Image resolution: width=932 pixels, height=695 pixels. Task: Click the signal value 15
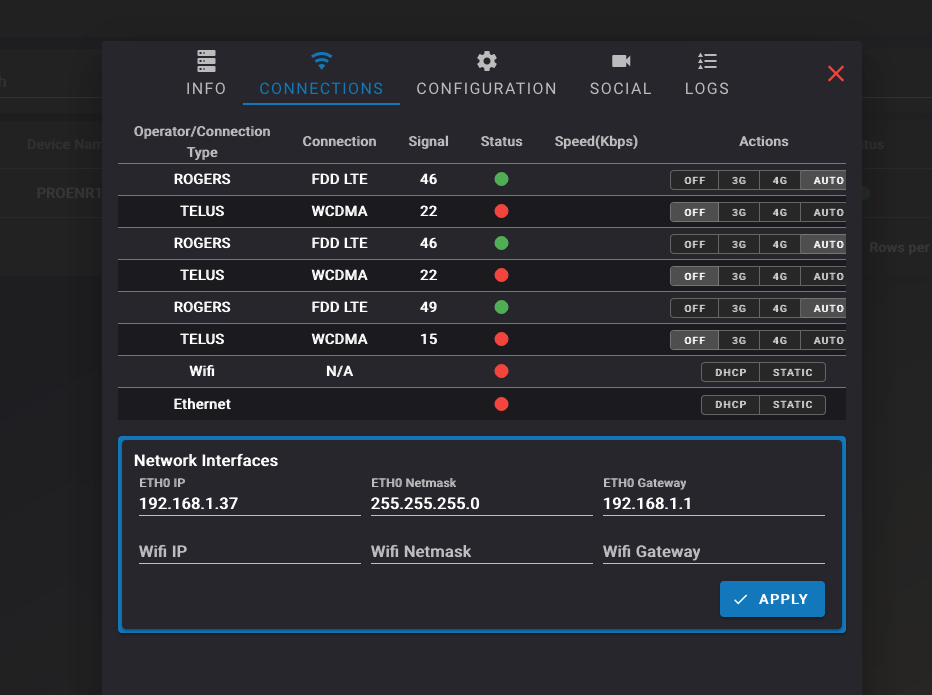[x=429, y=339]
